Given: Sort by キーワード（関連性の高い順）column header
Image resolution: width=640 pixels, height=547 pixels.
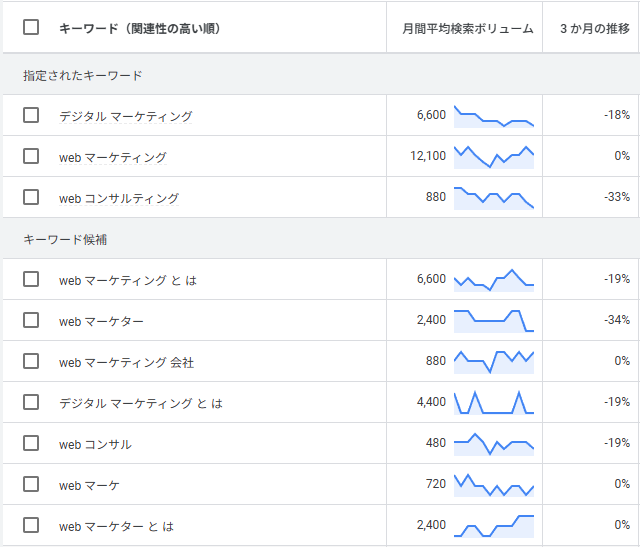Looking at the screenshot, I should (x=140, y=28).
